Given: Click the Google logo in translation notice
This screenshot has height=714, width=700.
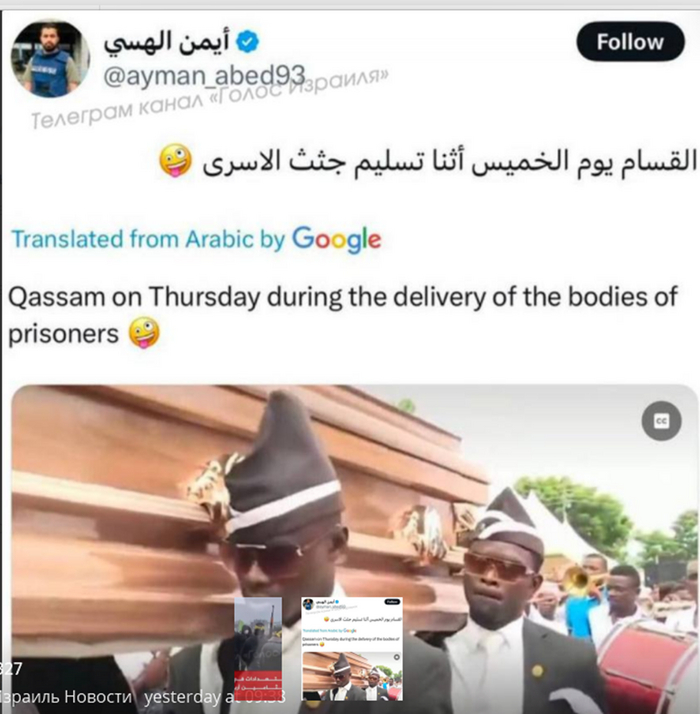Looking at the screenshot, I should (337, 239).
